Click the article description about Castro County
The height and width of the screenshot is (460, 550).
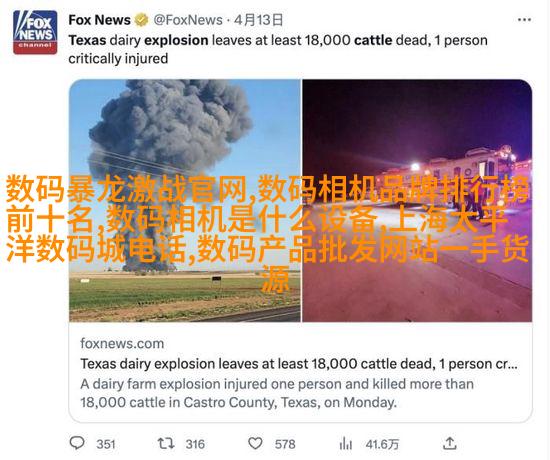277,393
